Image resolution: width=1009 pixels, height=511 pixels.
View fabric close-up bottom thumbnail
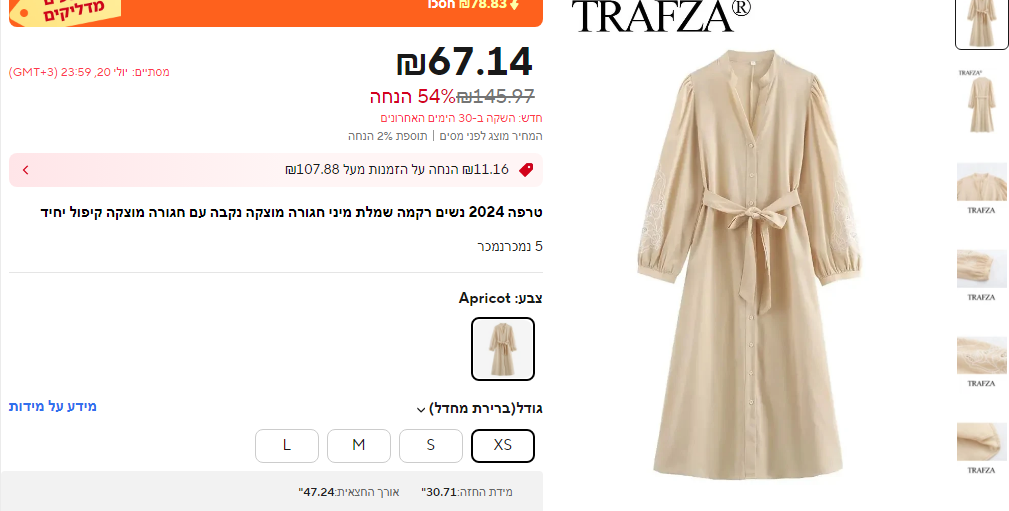pos(981,448)
